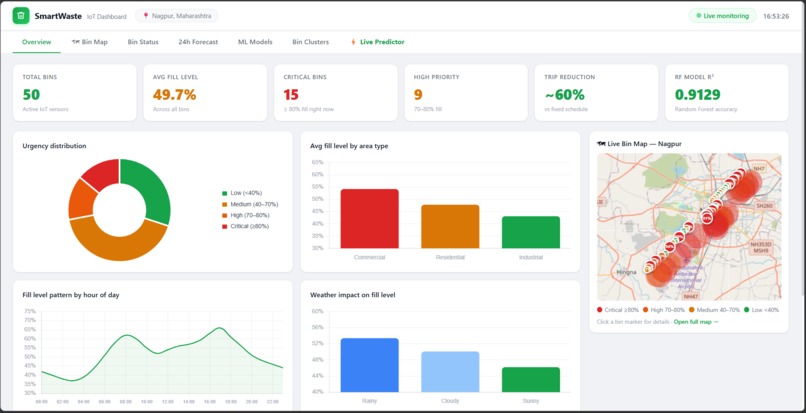
Task: Click the Critical ≥80% map legend dot
Action: [600, 310]
